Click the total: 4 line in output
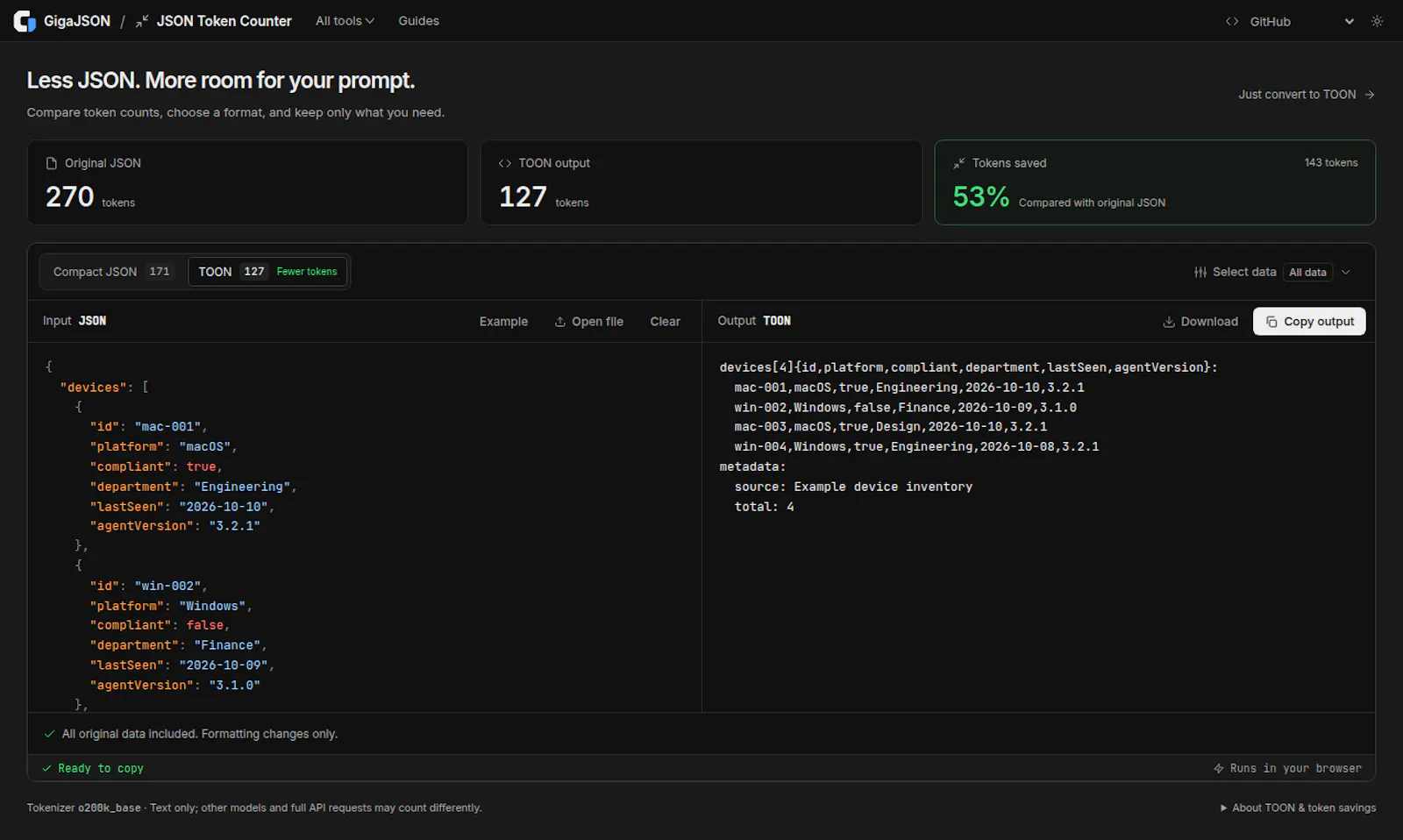 click(x=764, y=507)
